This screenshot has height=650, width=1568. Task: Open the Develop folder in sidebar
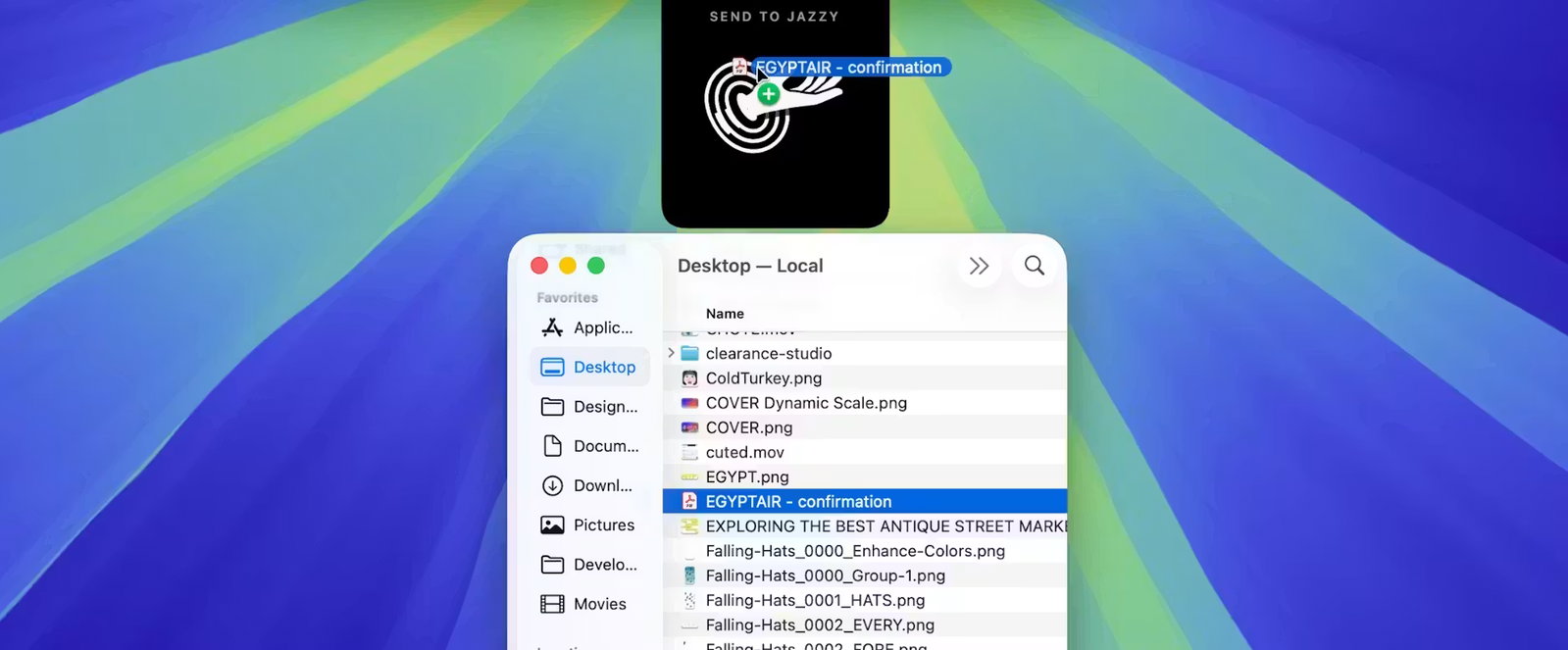coord(588,565)
